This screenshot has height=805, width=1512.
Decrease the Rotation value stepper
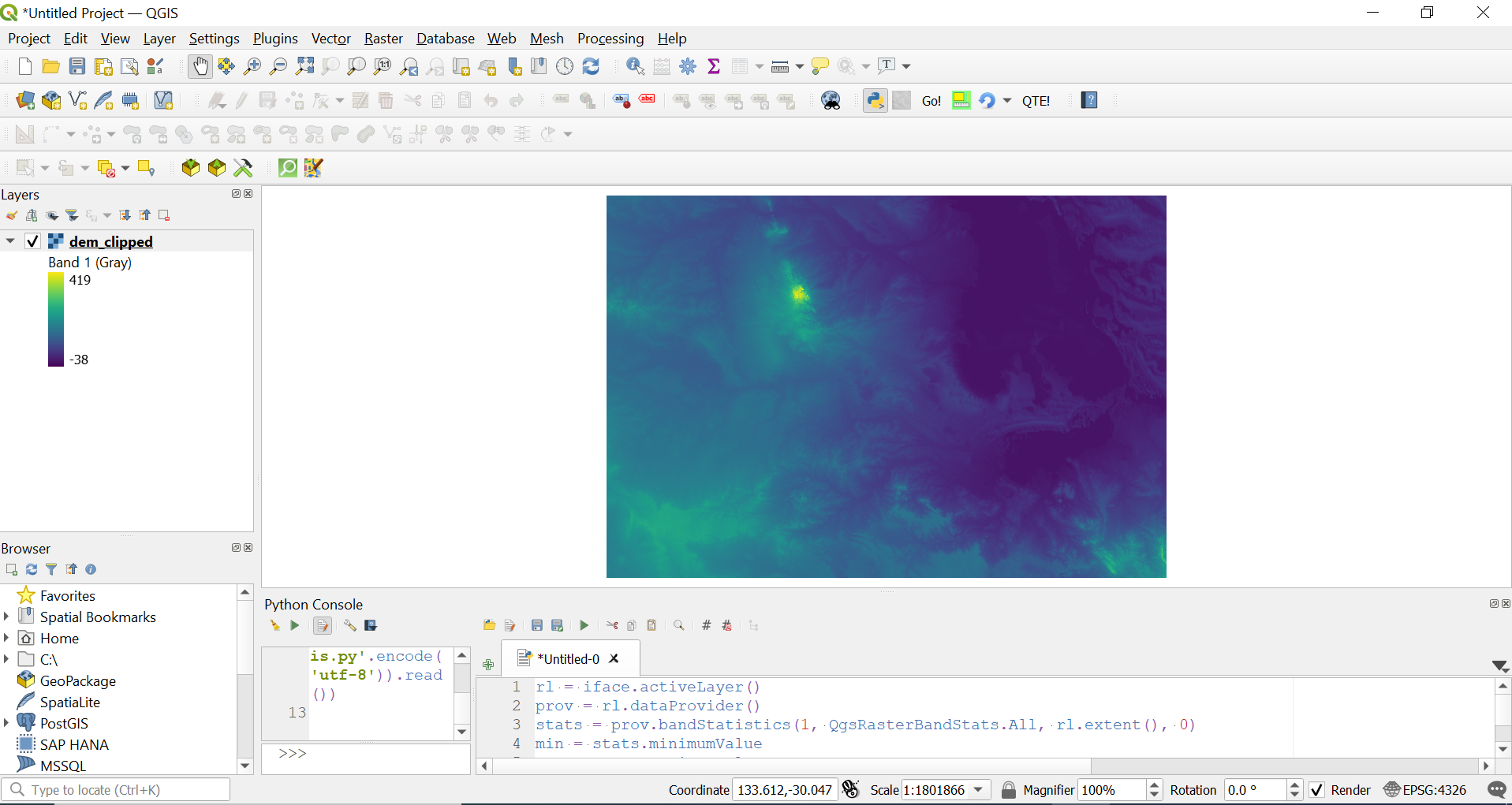pos(1294,795)
